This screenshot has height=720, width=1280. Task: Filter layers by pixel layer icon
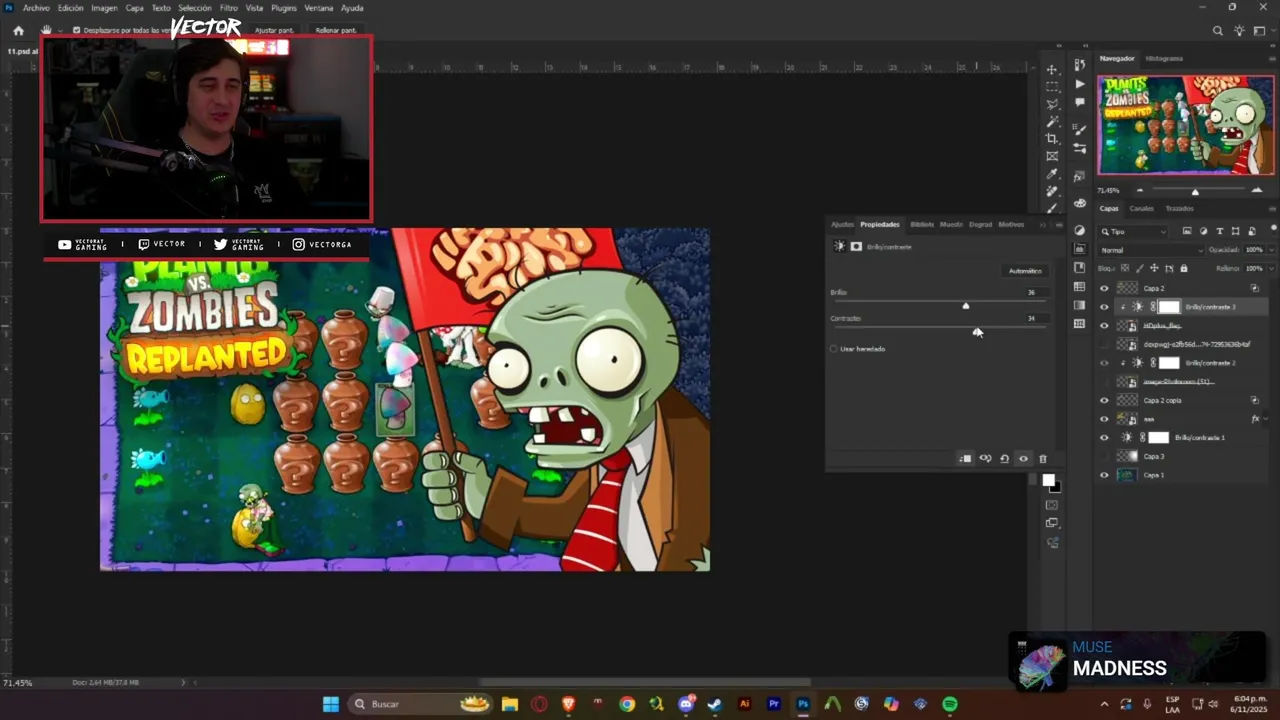(1187, 231)
